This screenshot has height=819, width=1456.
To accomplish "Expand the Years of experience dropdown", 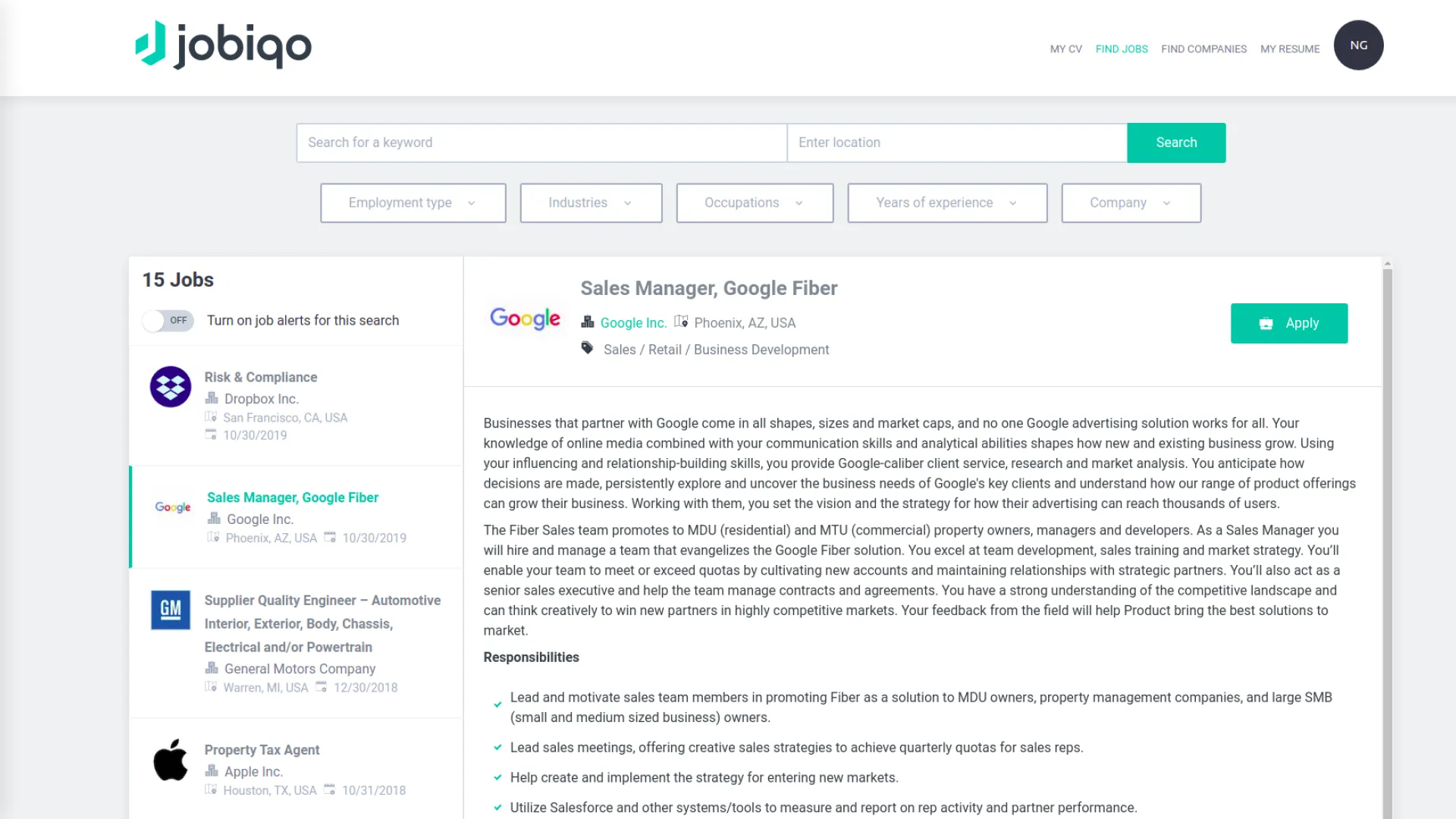I will (947, 203).
